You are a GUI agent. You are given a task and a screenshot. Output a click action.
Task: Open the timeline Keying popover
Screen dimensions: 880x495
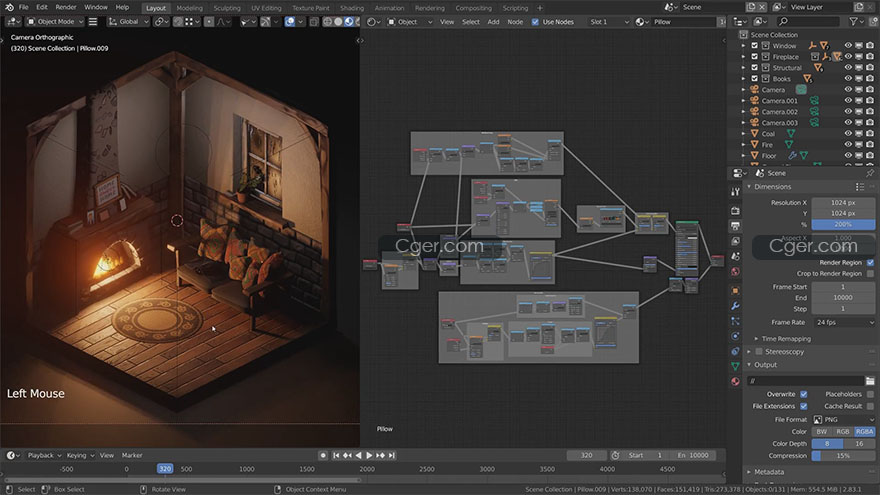coord(79,455)
